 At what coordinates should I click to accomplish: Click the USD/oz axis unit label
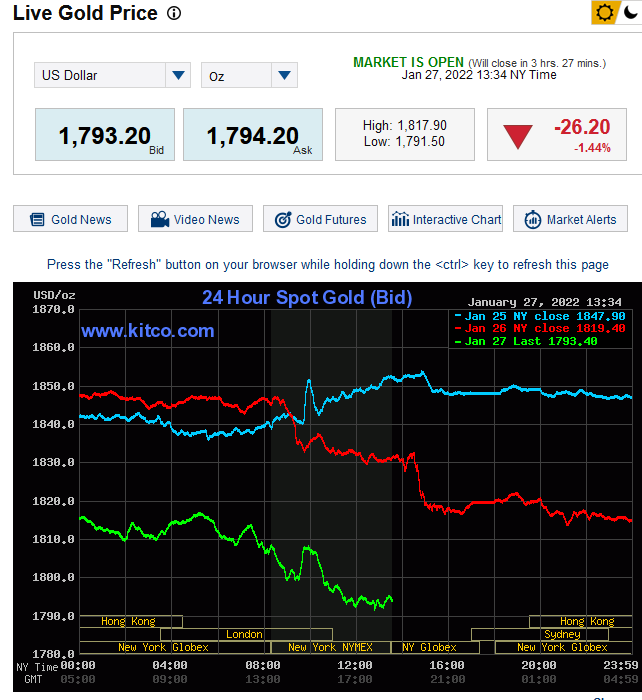[x=54, y=295]
